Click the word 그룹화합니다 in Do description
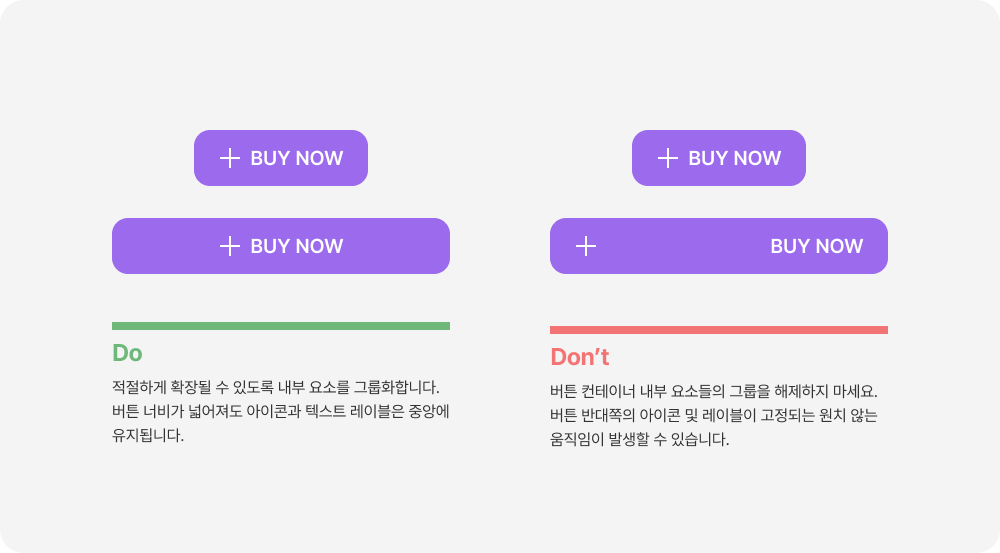This screenshot has width=1000, height=553. [396, 387]
